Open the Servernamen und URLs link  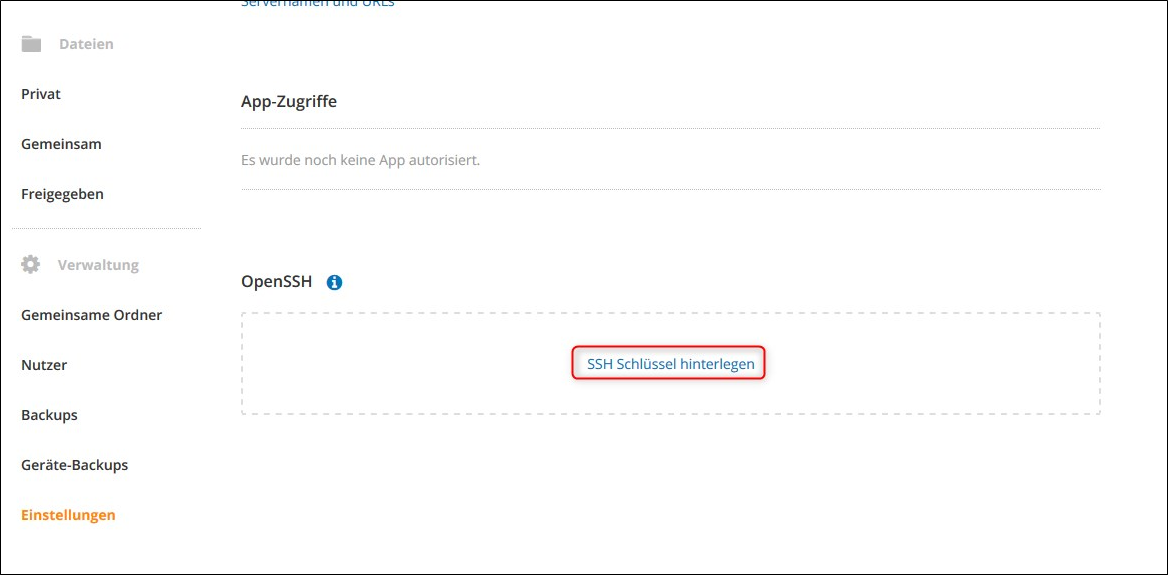(318, 3)
